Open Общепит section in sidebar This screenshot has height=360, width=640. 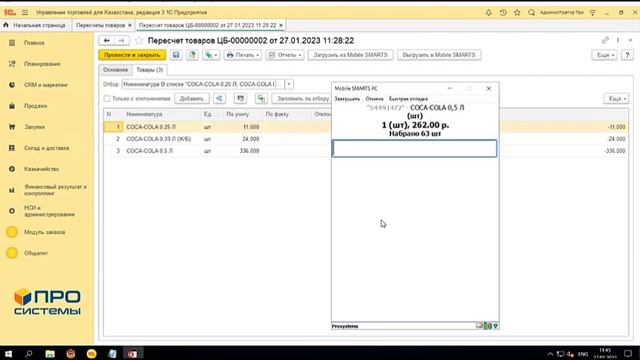36,253
